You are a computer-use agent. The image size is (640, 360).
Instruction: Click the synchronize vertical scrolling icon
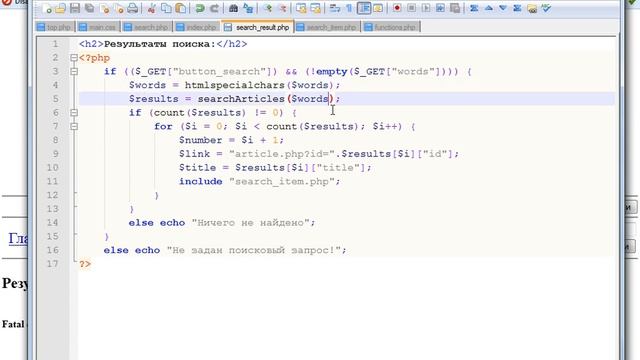pos(301,8)
